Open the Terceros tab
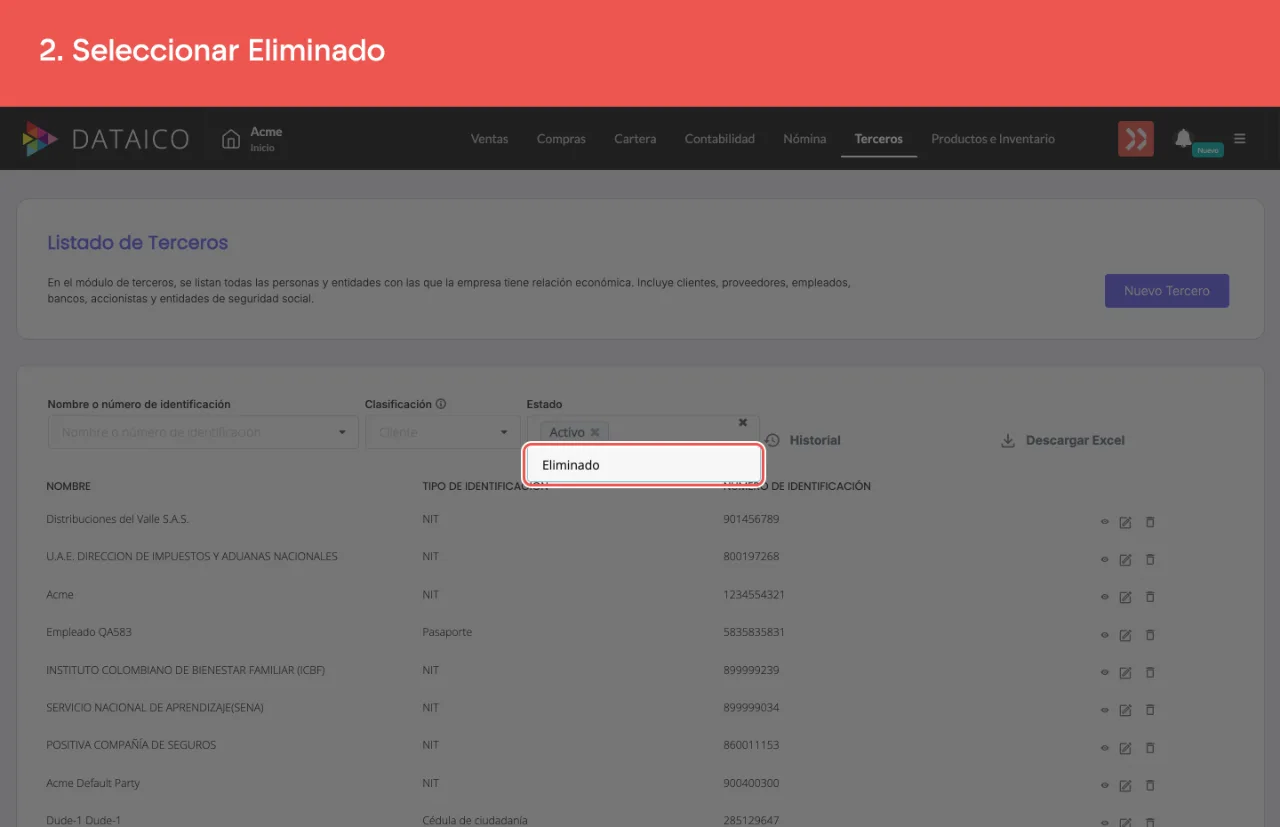The image size is (1280, 827). 879,139
